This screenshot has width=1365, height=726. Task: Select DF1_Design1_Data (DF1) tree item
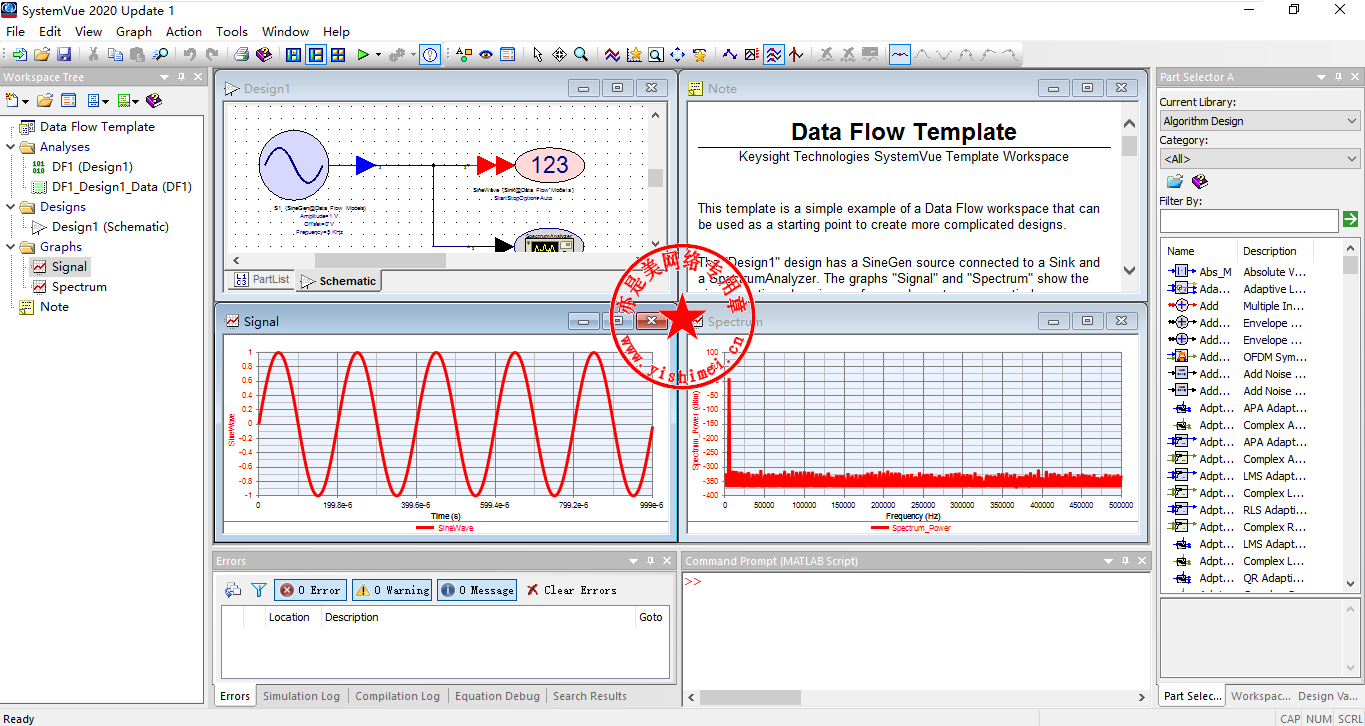(x=122, y=187)
